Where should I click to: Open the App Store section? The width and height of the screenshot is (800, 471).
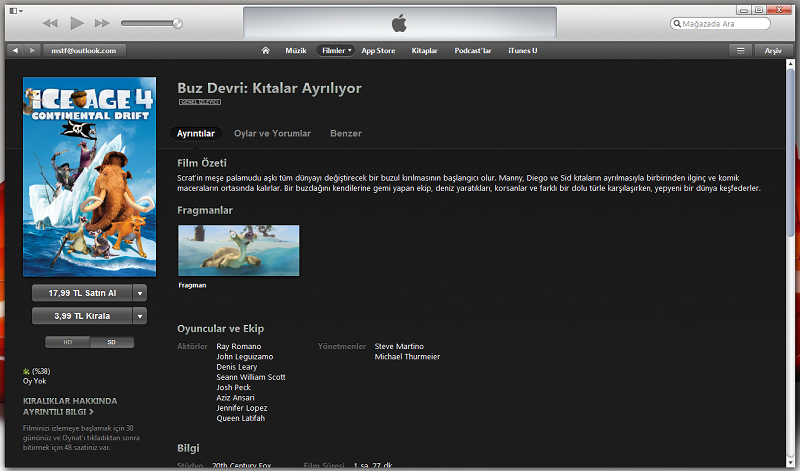coord(378,51)
